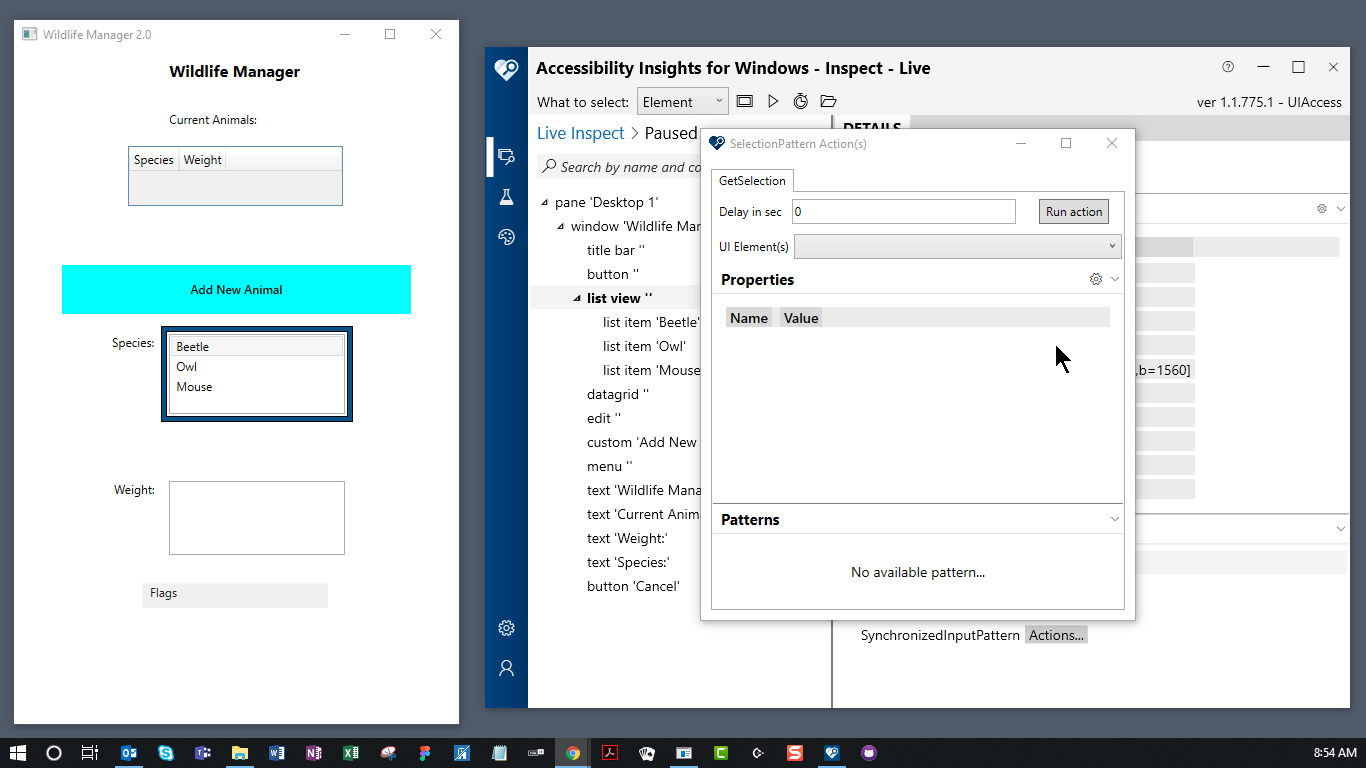Screen dimensions: 1366x768
Task: Open Skype from the taskbar
Action: tap(166, 753)
